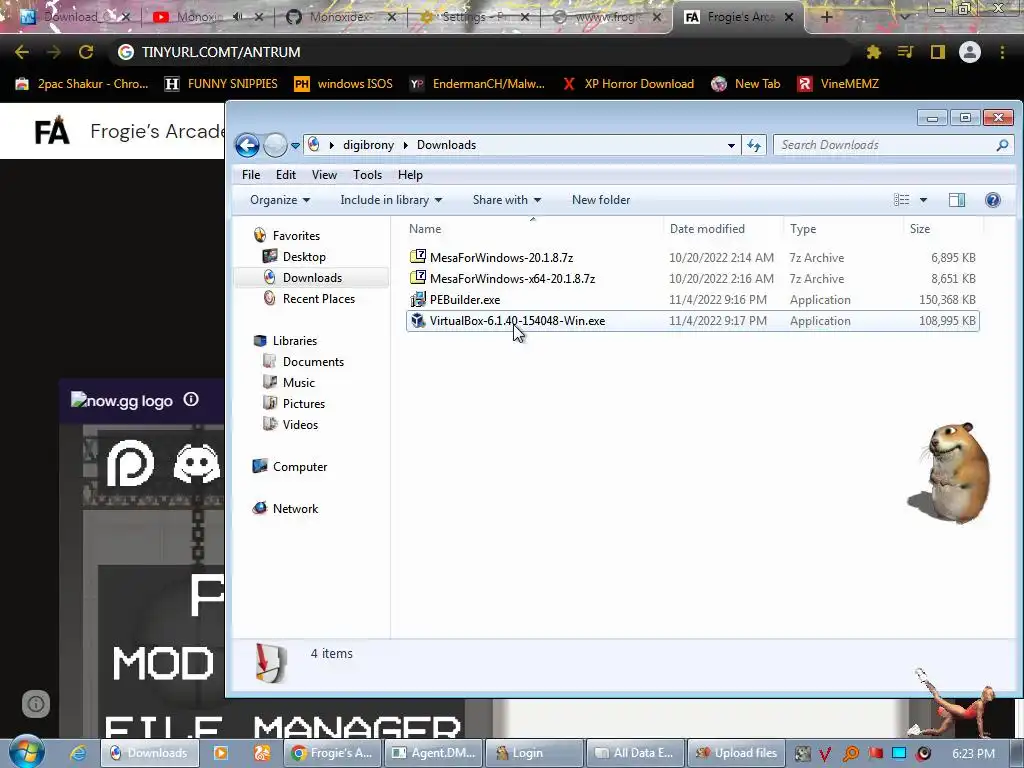Toggle the preview pane icon
1024x768 pixels.
[x=957, y=200]
